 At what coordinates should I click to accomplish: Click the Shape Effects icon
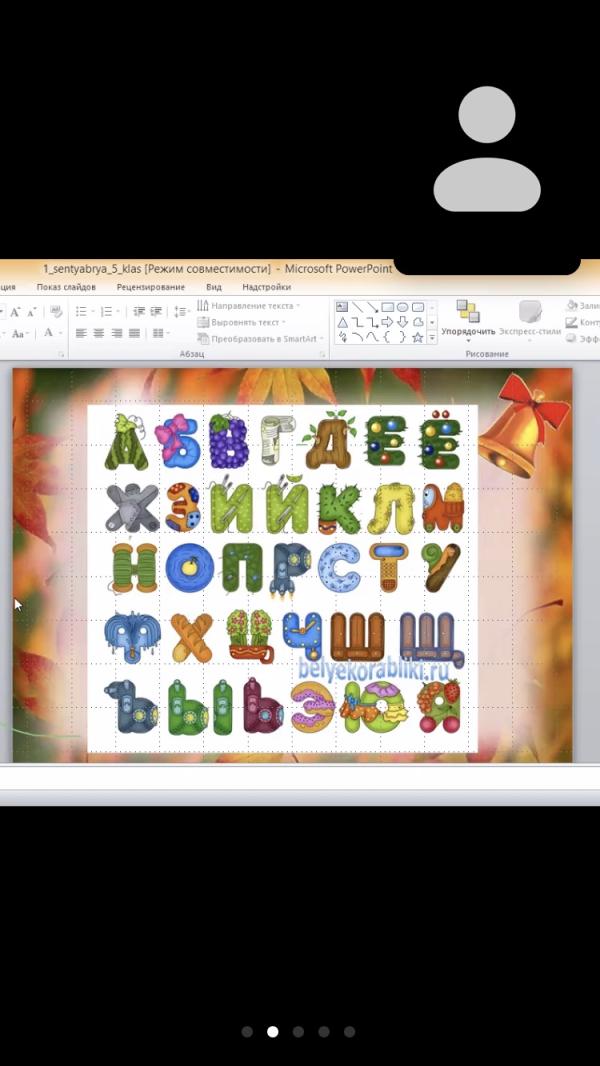click(x=571, y=338)
